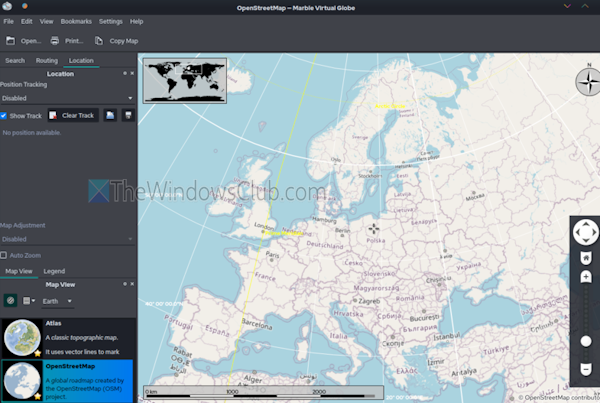This screenshot has height=403, width=600.
Task: Open the Bookmarks menu
Action: coord(76,21)
